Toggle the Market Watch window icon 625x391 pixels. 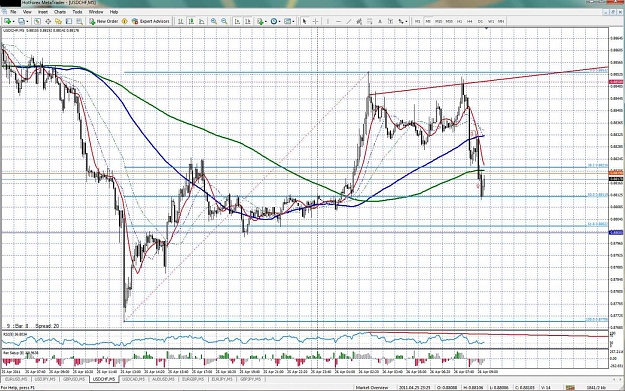pyautogui.click(x=37, y=21)
